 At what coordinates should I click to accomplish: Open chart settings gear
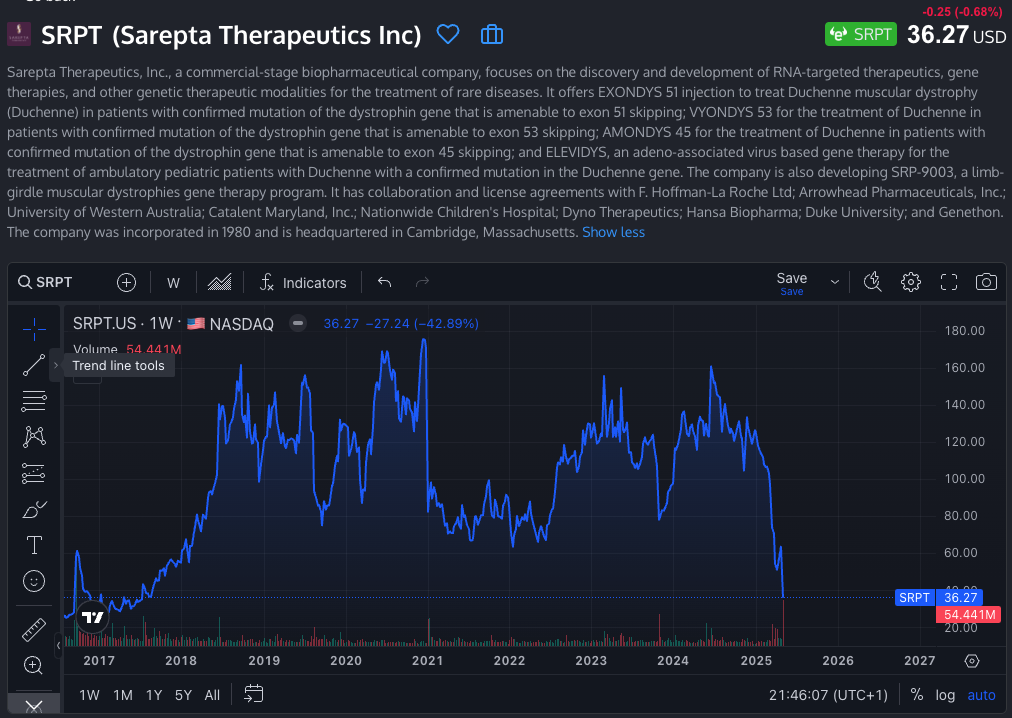[x=910, y=282]
